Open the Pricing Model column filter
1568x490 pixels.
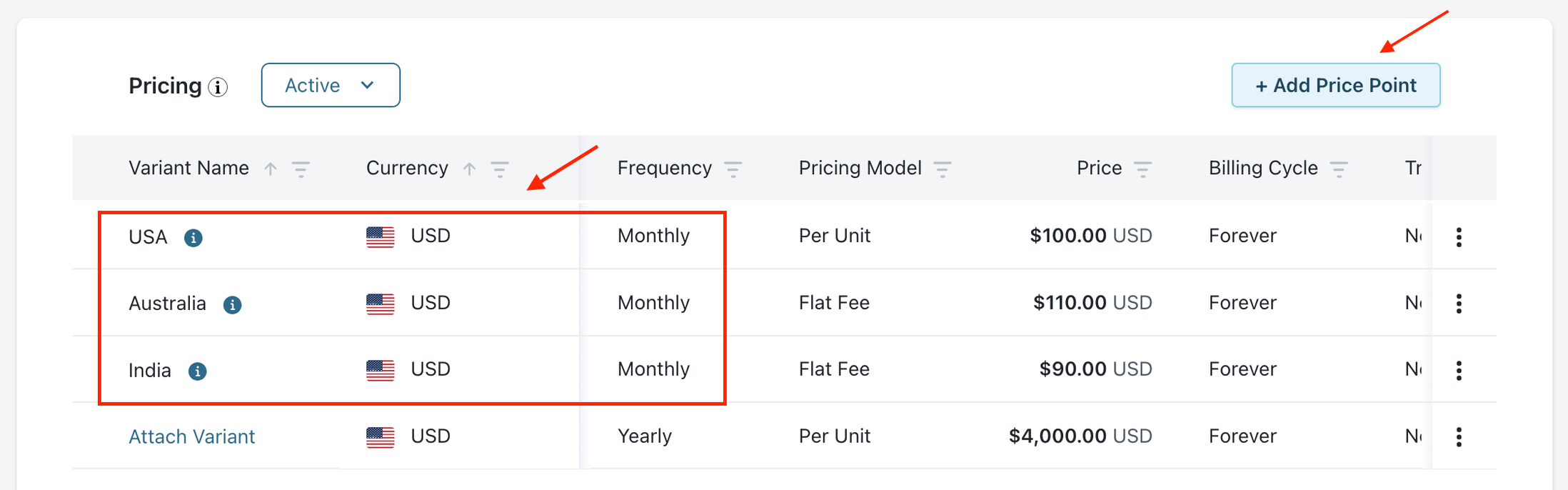point(943,169)
